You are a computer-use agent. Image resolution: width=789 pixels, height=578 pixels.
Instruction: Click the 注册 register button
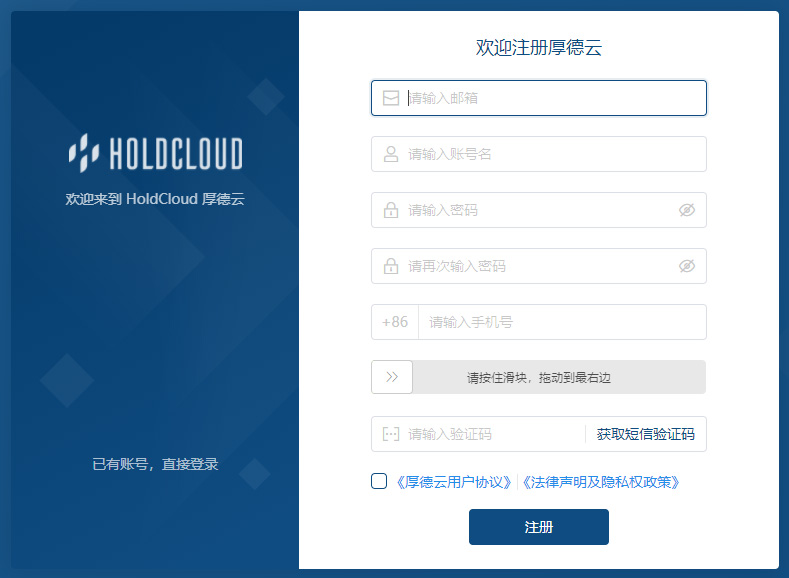pyautogui.click(x=538, y=527)
